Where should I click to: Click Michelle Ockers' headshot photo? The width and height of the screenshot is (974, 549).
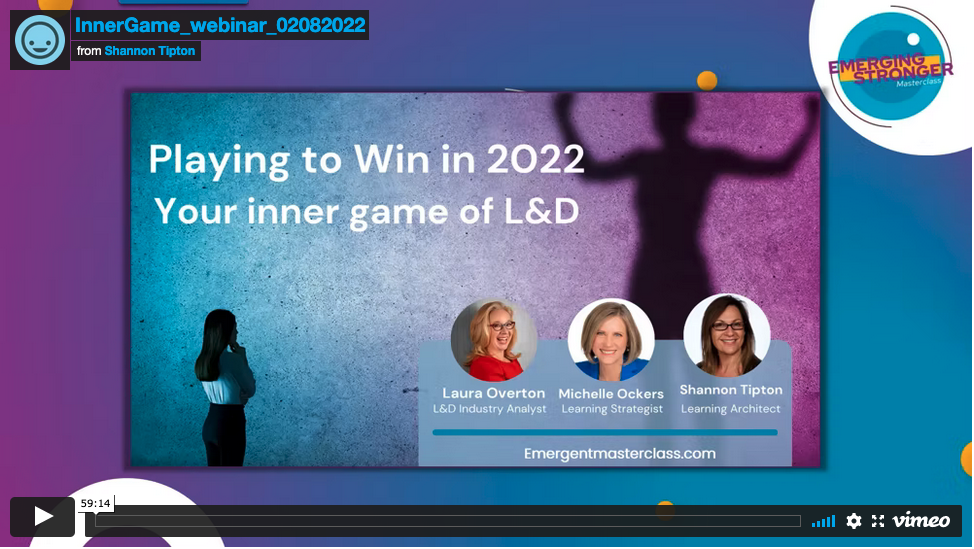pos(611,340)
